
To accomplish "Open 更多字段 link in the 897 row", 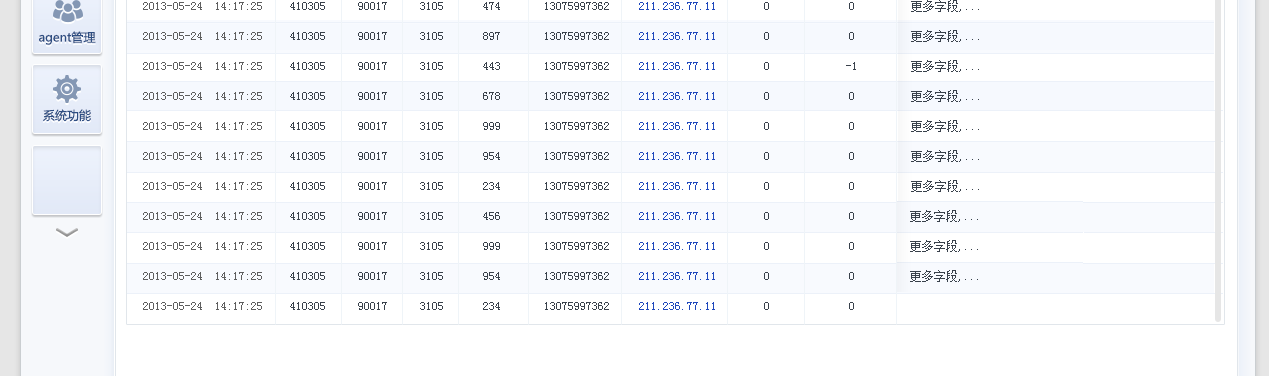I will (945, 36).
